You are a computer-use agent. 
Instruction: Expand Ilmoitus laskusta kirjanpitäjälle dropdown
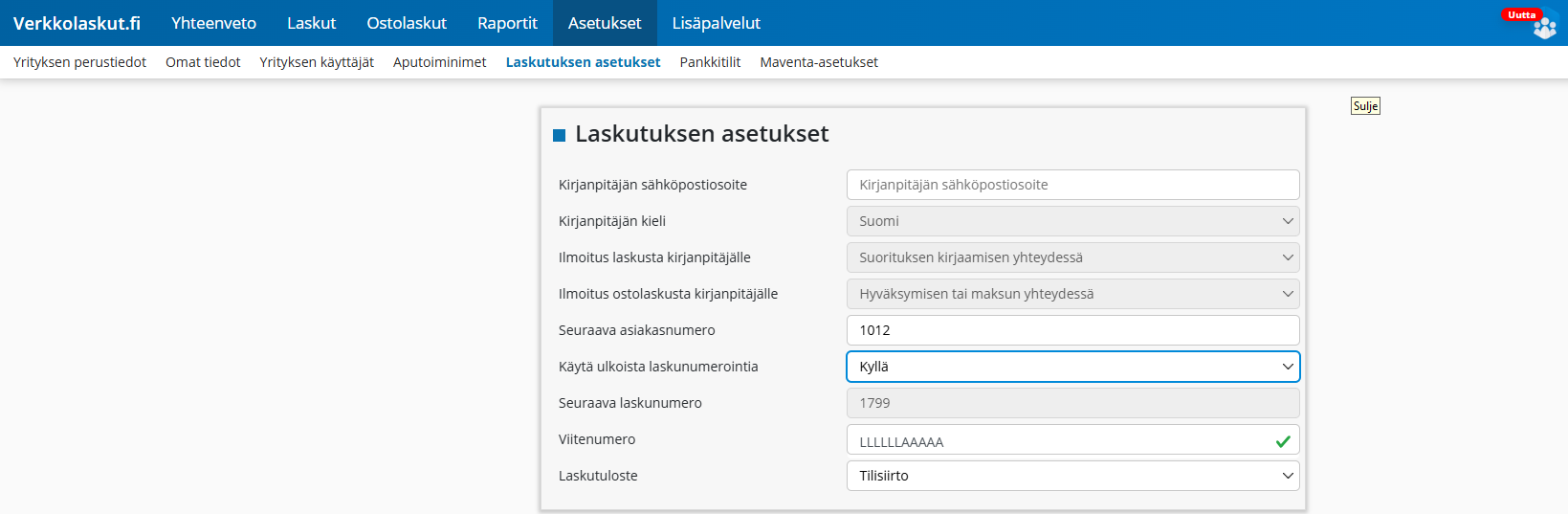tap(1072, 257)
